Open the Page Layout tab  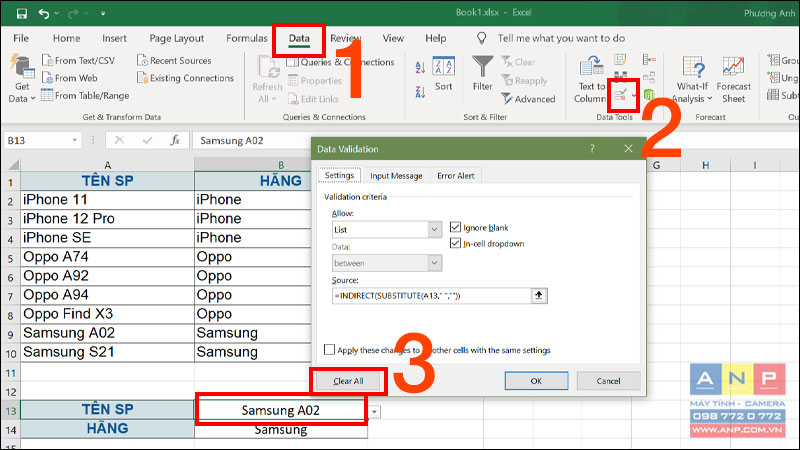(x=177, y=38)
